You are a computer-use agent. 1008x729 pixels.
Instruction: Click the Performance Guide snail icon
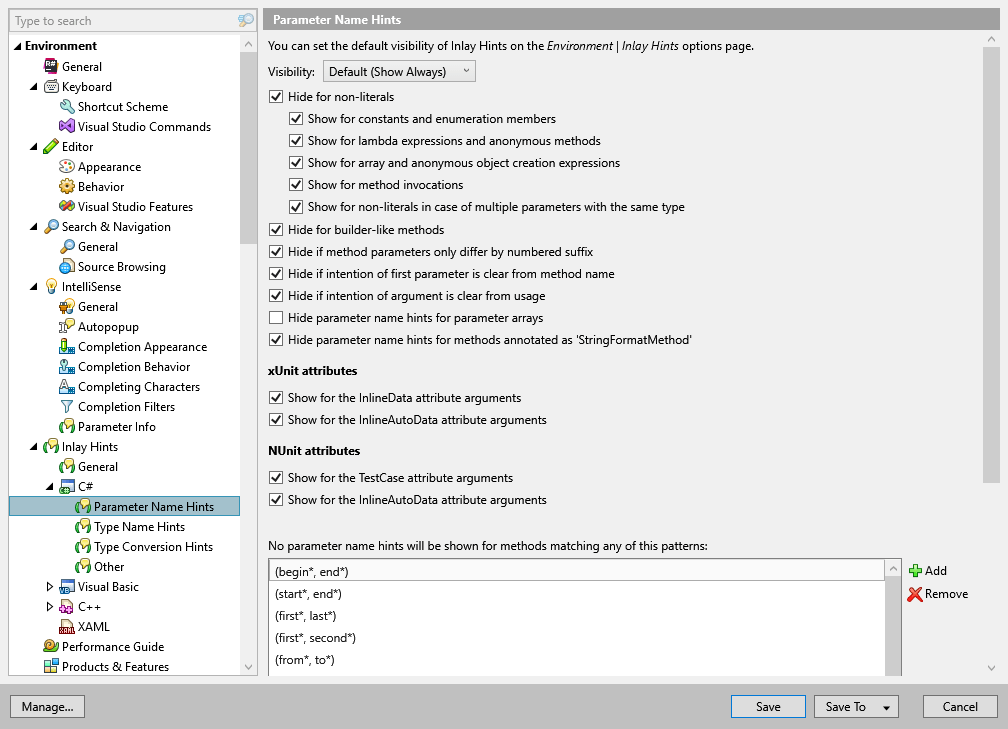(51, 646)
